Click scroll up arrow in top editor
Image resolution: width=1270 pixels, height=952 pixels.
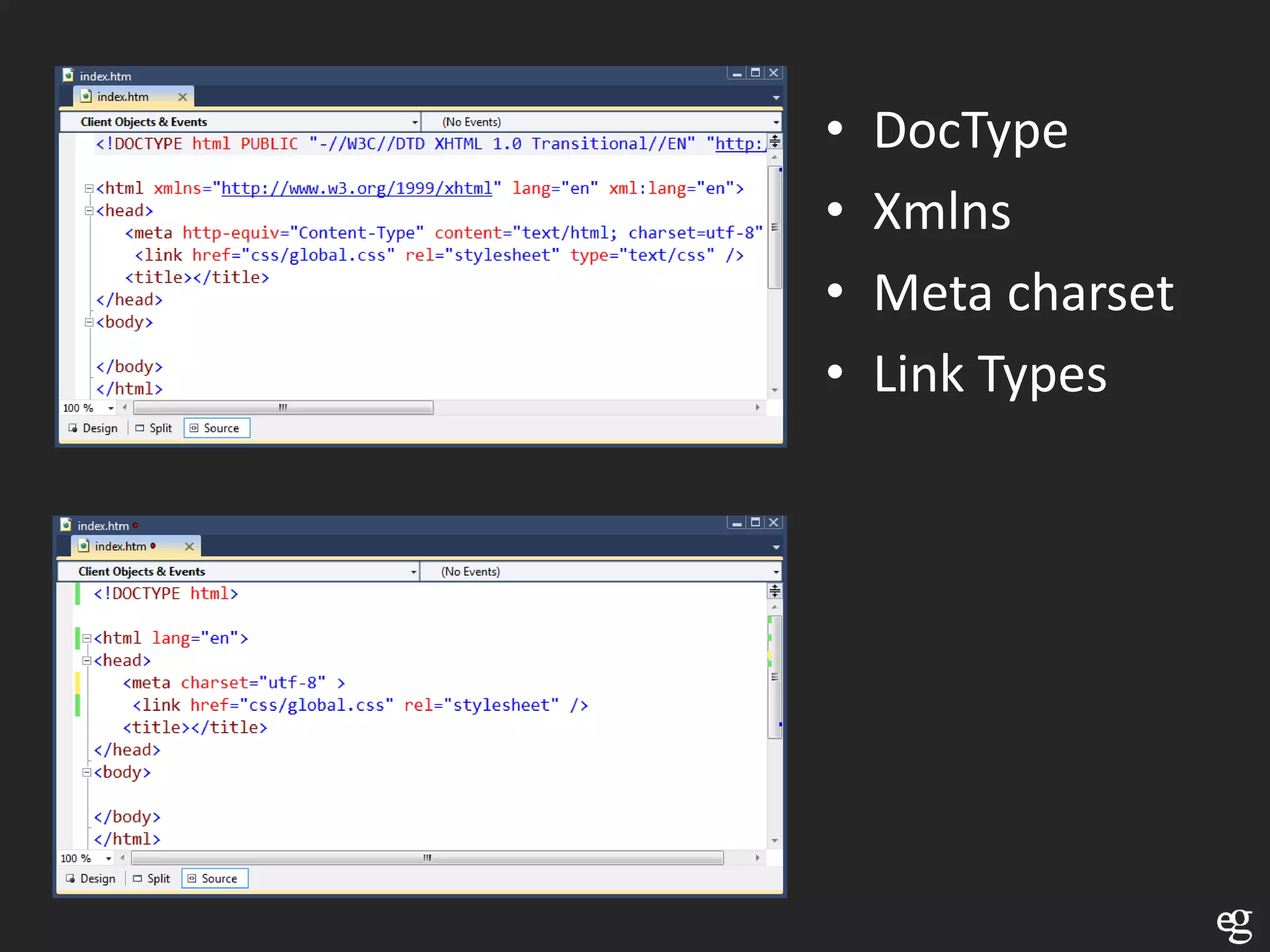pos(775,157)
